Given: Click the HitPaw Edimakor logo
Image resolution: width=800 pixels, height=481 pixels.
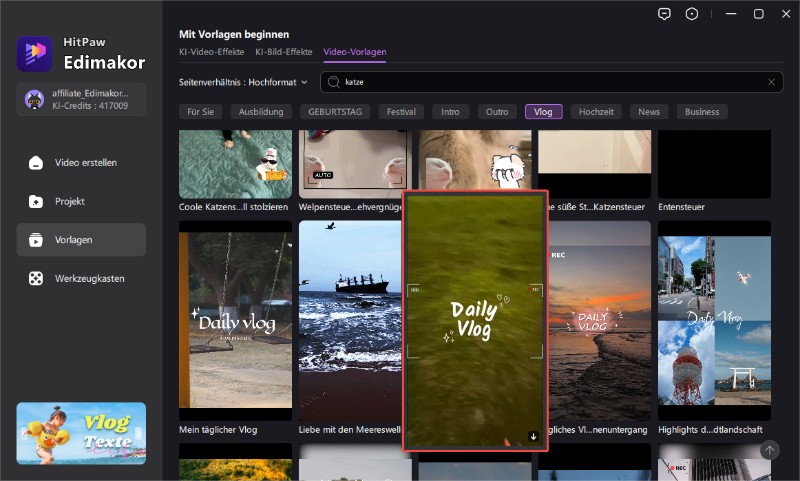Looking at the screenshot, I should click(35, 54).
